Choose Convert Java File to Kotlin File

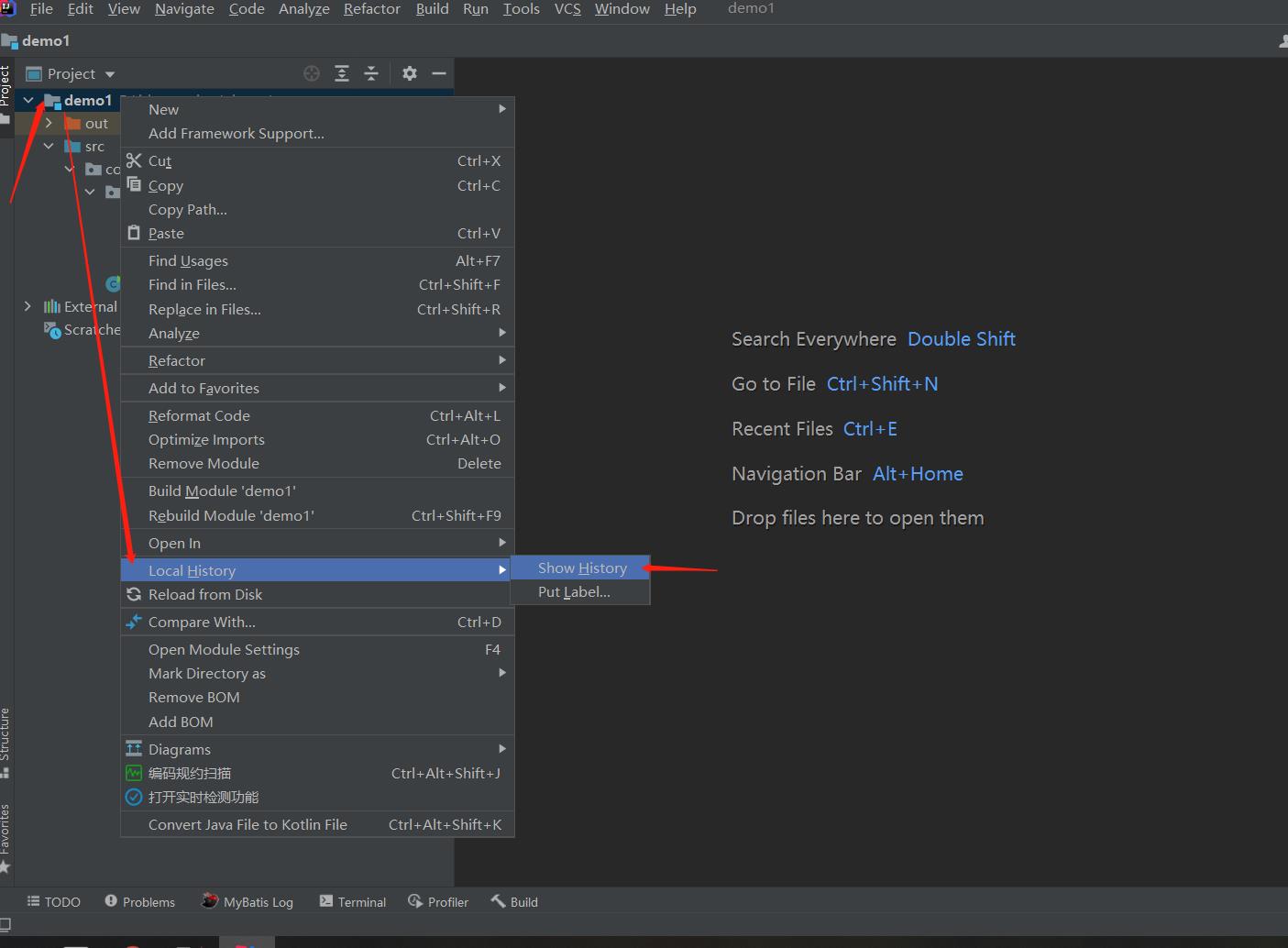(x=317, y=824)
